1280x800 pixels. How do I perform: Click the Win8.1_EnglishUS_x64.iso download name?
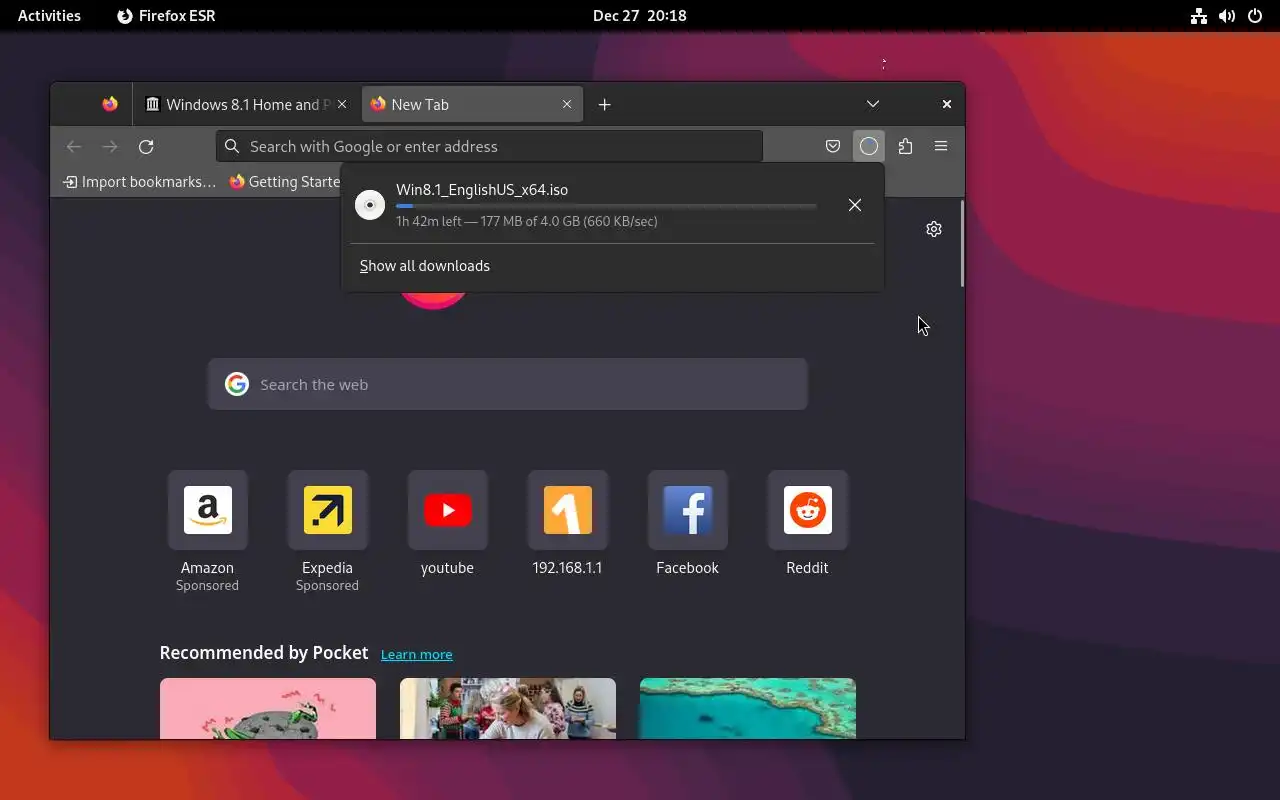[482, 190]
